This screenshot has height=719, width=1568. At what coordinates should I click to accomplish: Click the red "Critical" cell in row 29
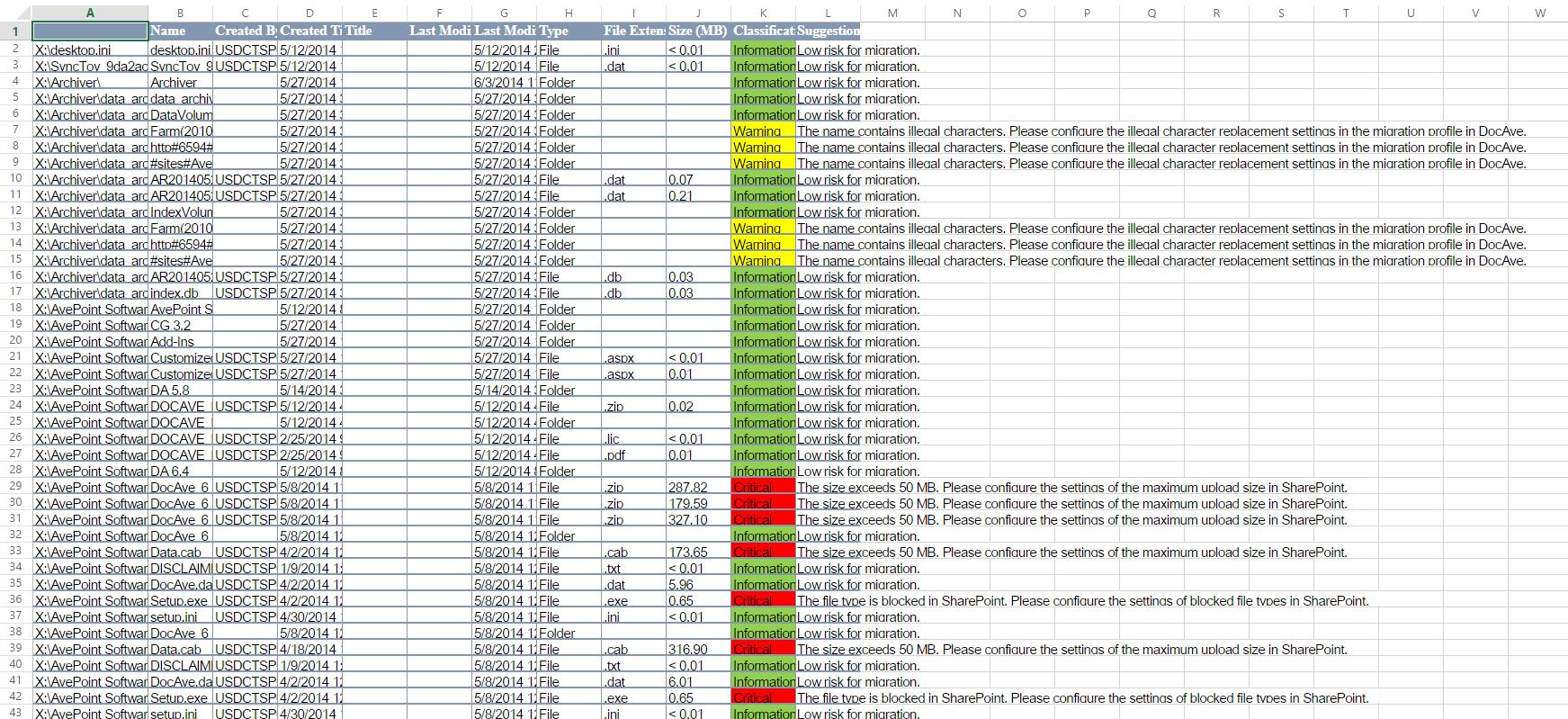[764, 487]
